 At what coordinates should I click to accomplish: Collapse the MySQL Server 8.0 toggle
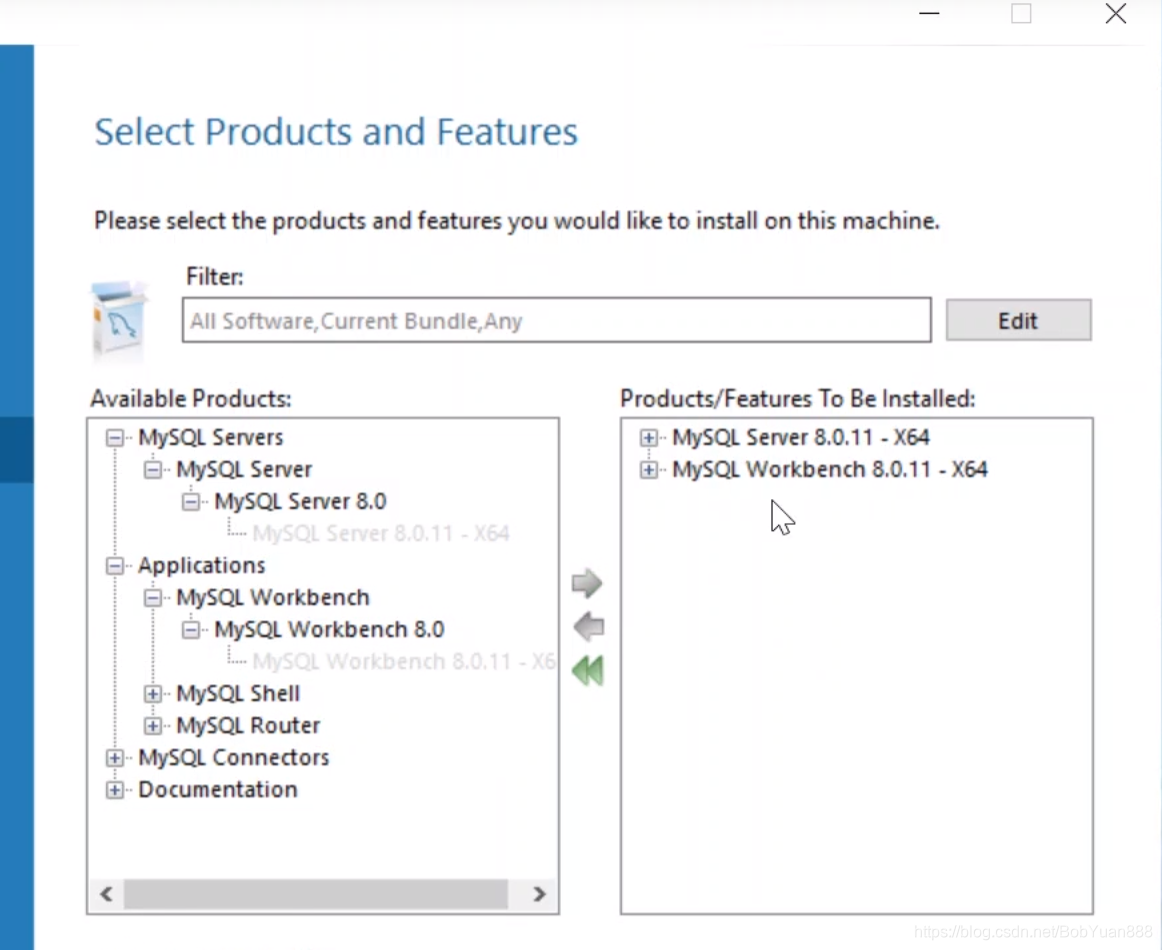click(x=190, y=502)
